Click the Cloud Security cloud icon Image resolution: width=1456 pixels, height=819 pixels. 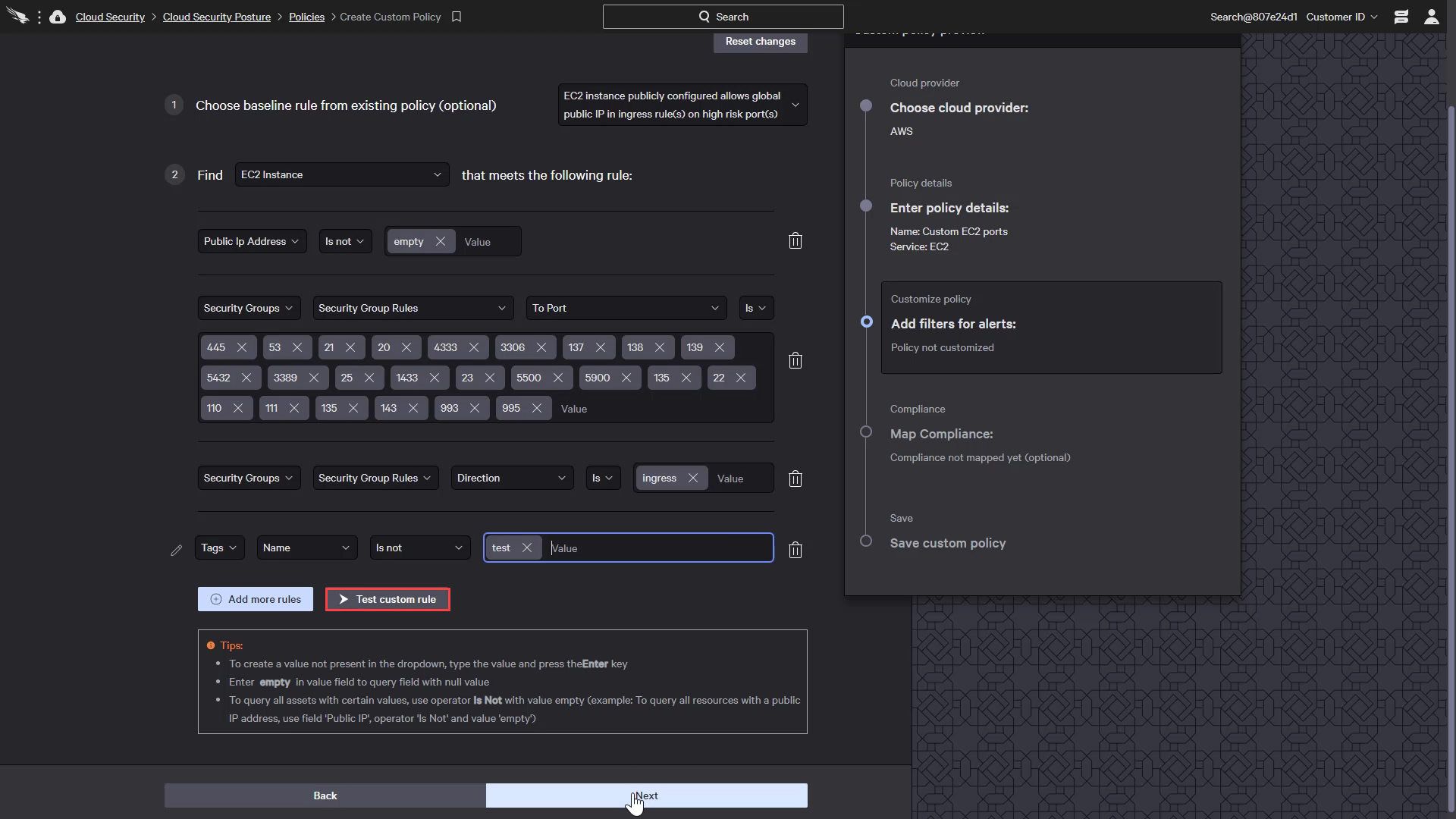point(58,17)
